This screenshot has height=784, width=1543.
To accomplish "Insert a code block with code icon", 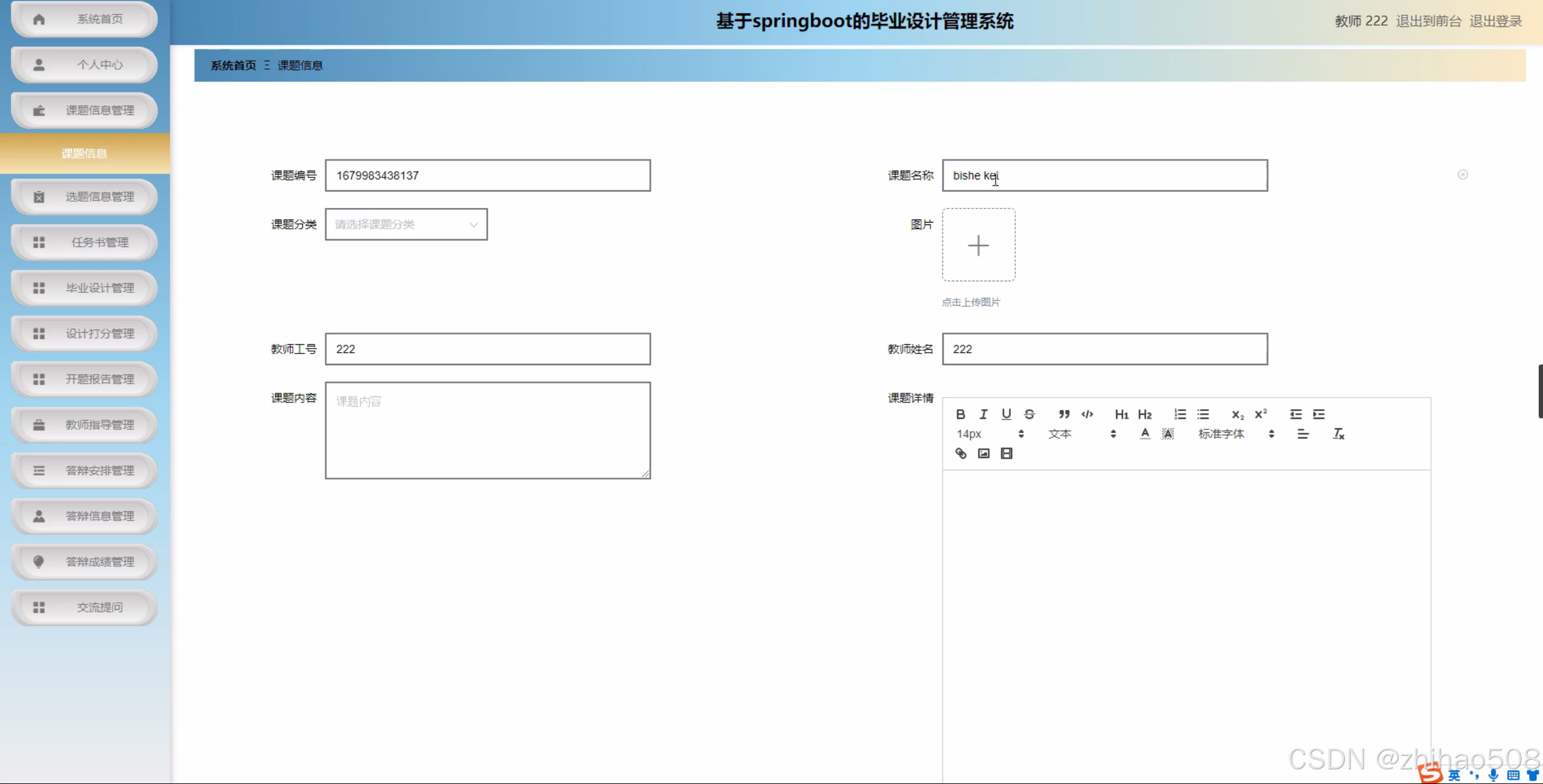I will point(1087,414).
